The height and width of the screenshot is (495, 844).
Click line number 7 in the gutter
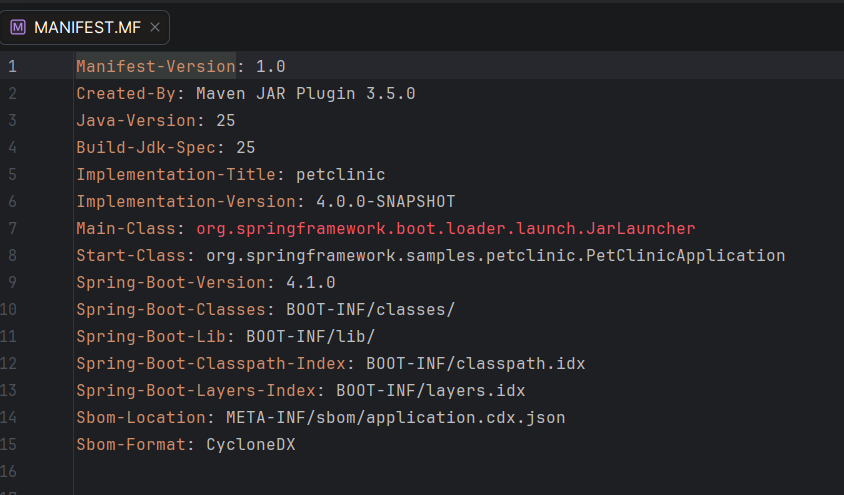click(12, 229)
